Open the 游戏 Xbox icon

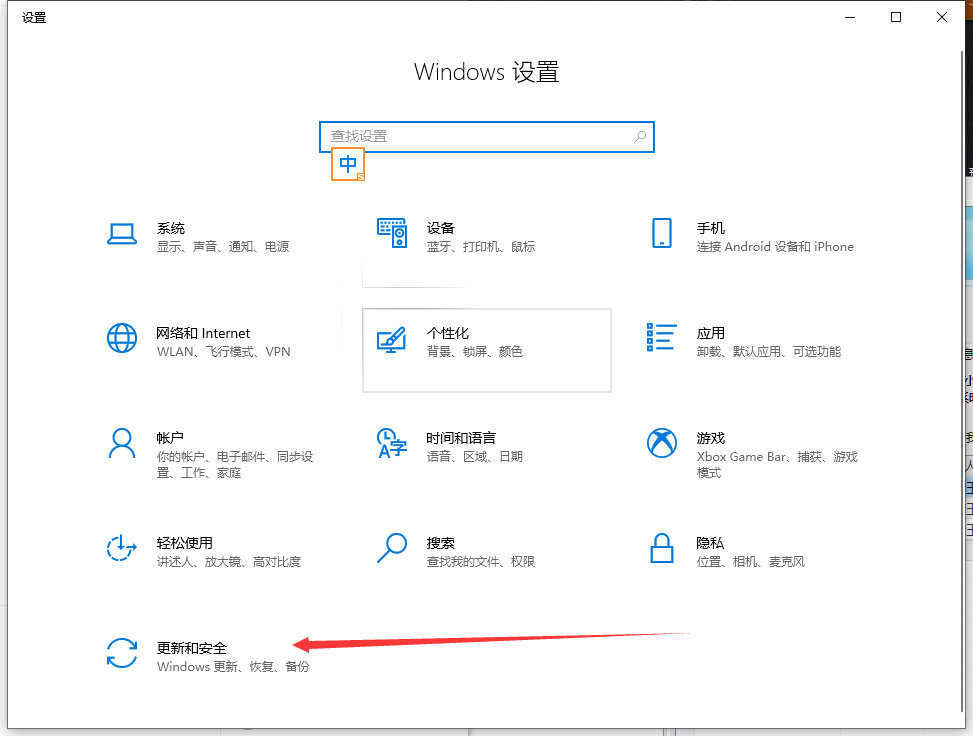(x=661, y=443)
